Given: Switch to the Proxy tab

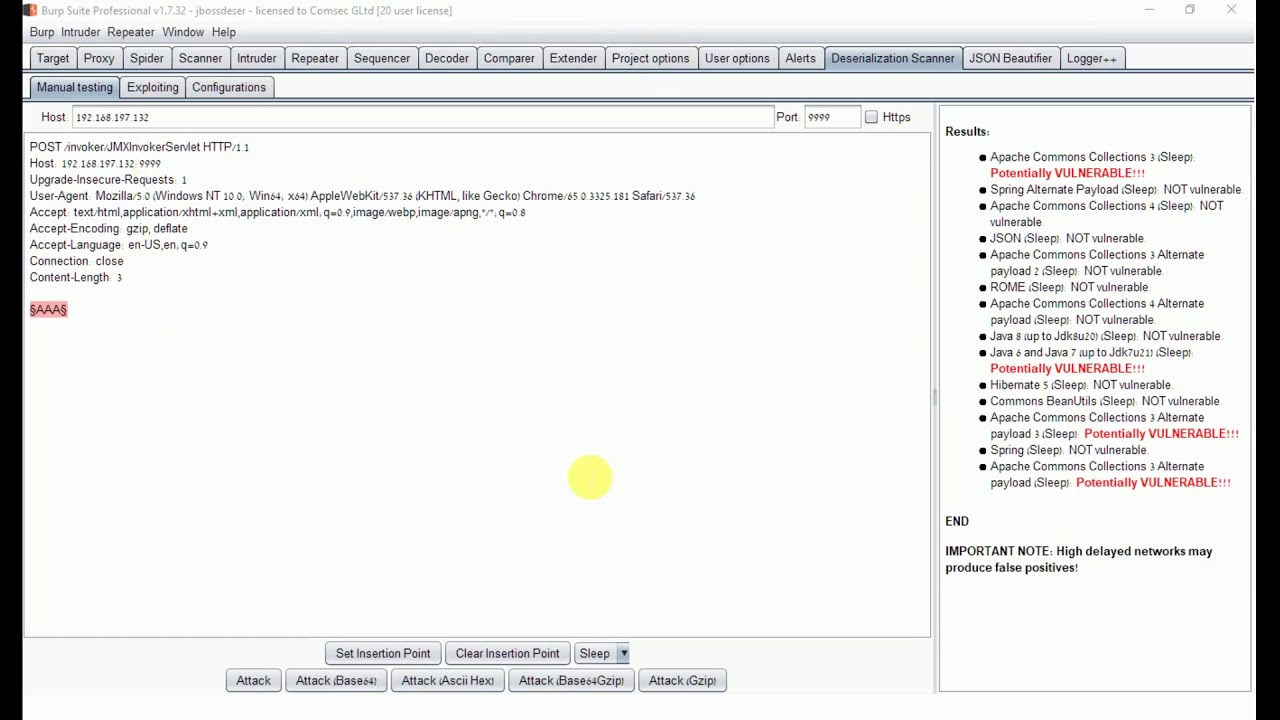Looking at the screenshot, I should pyautogui.click(x=99, y=58).
